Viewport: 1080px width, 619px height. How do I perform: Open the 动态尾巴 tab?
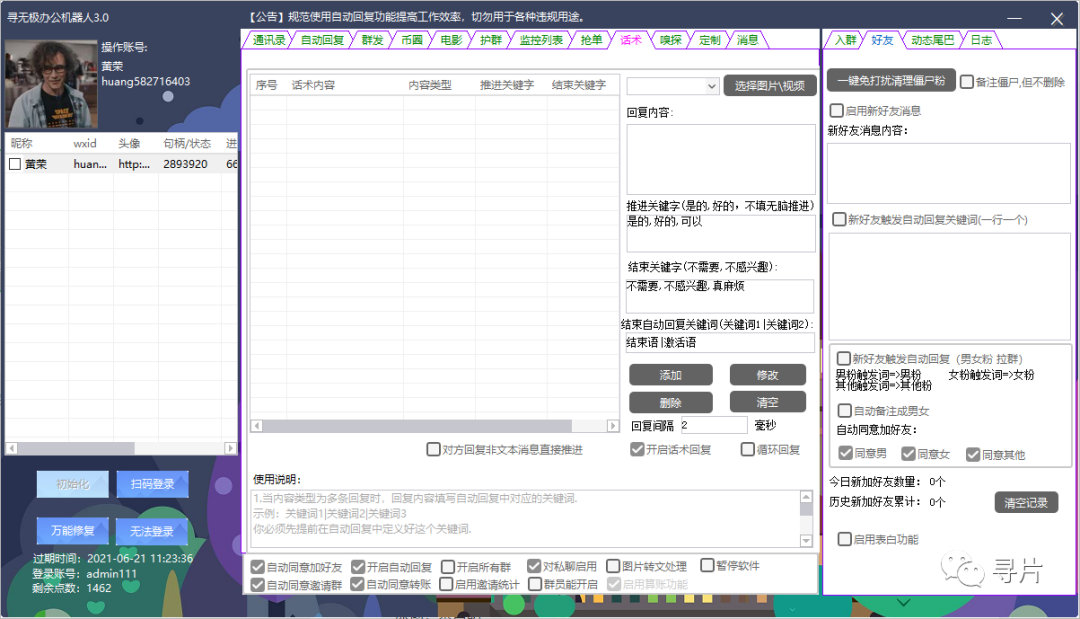click(x=932, y=41)
